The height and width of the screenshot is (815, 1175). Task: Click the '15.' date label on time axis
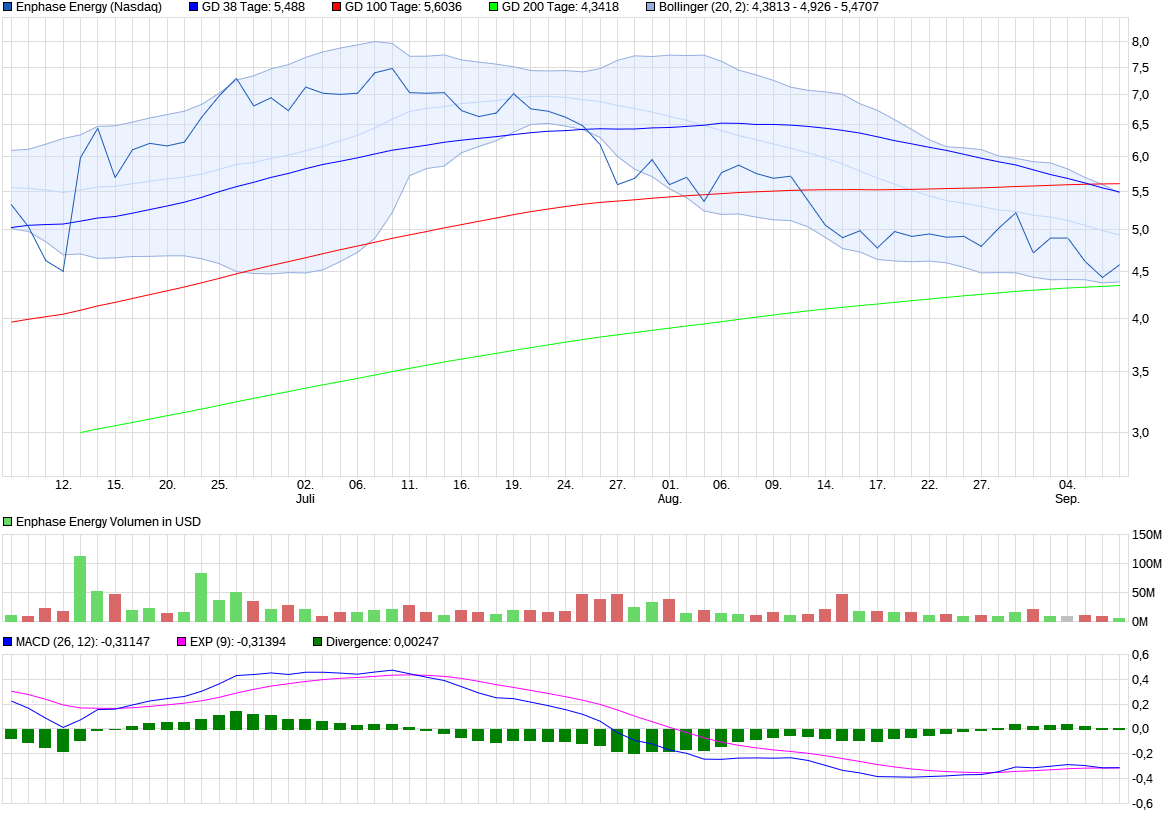(115, 485)
